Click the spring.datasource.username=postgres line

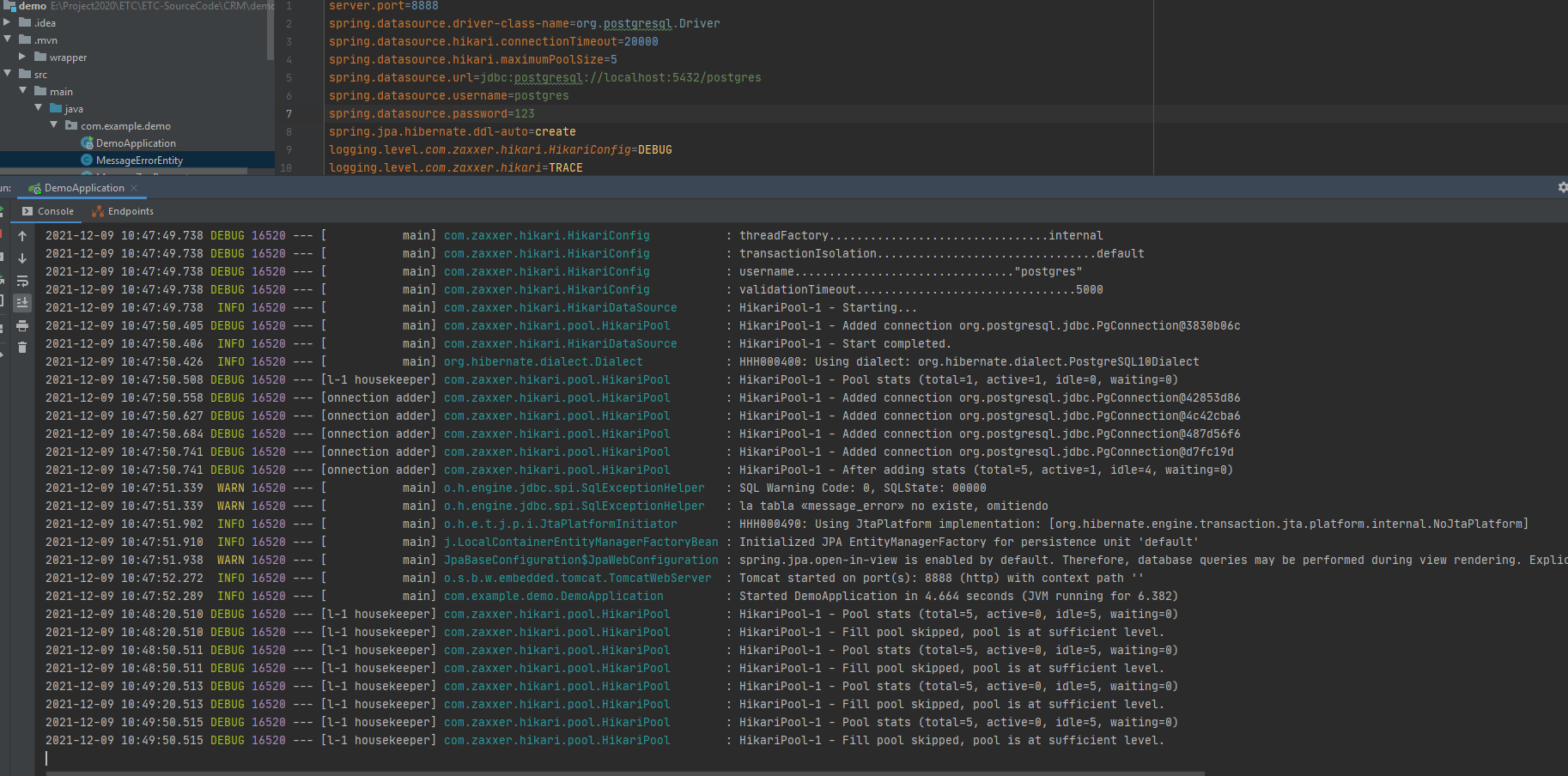pos(448,96)
